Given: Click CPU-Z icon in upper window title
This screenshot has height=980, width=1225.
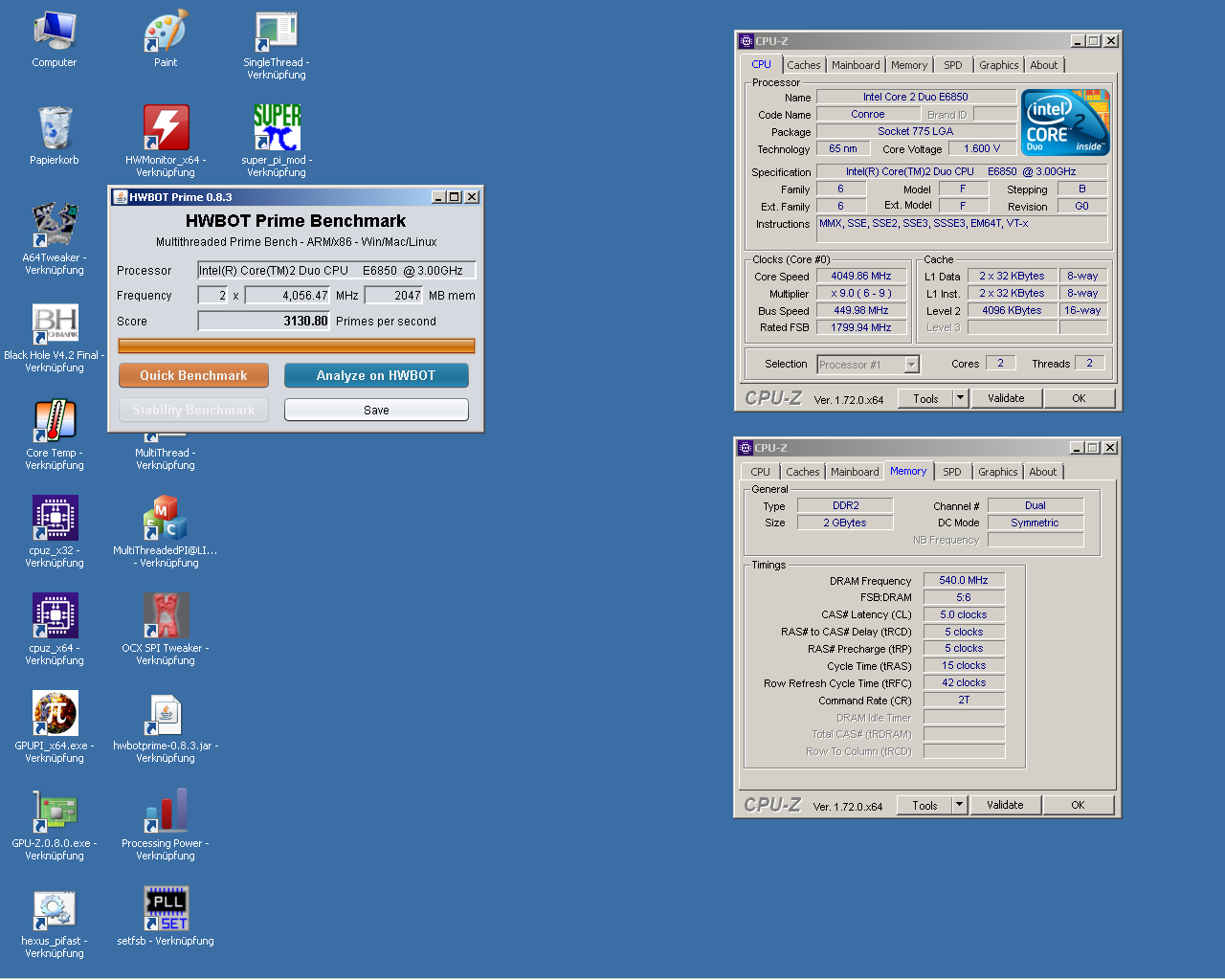Looking at the screenshot, I should [746, 41].
